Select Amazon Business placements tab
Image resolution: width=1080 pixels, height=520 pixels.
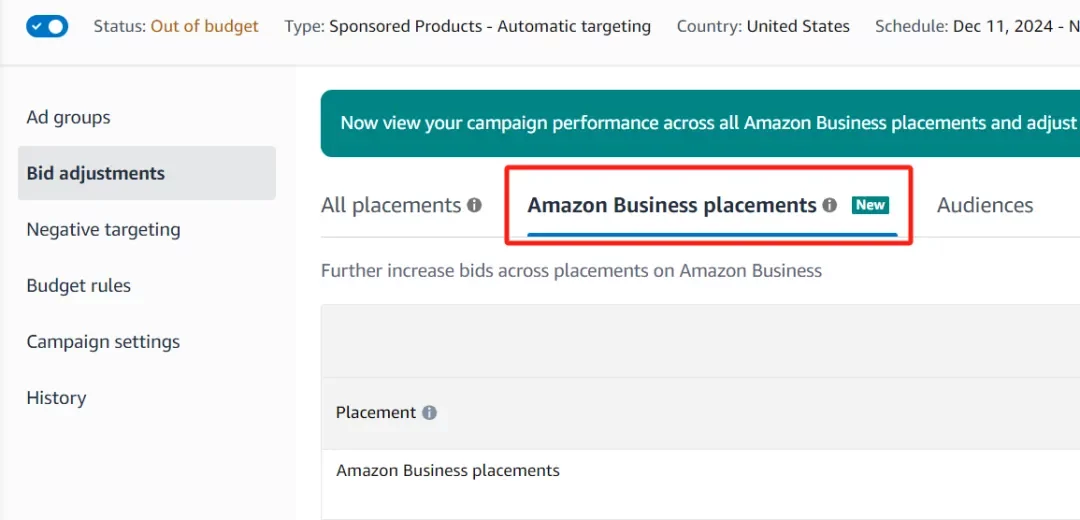pos(672,205)
